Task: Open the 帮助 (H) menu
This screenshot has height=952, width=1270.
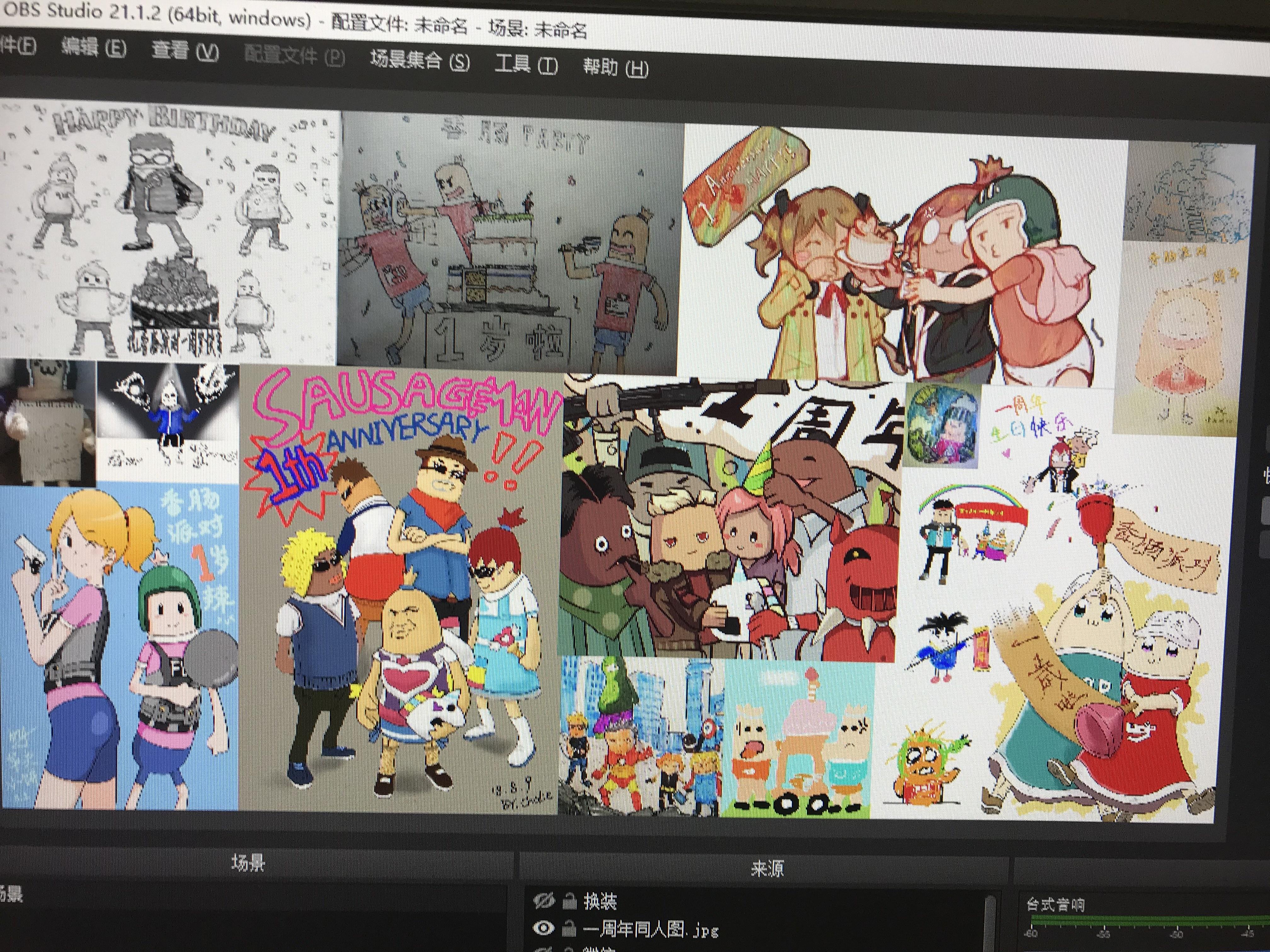Action: pos(615,68)
